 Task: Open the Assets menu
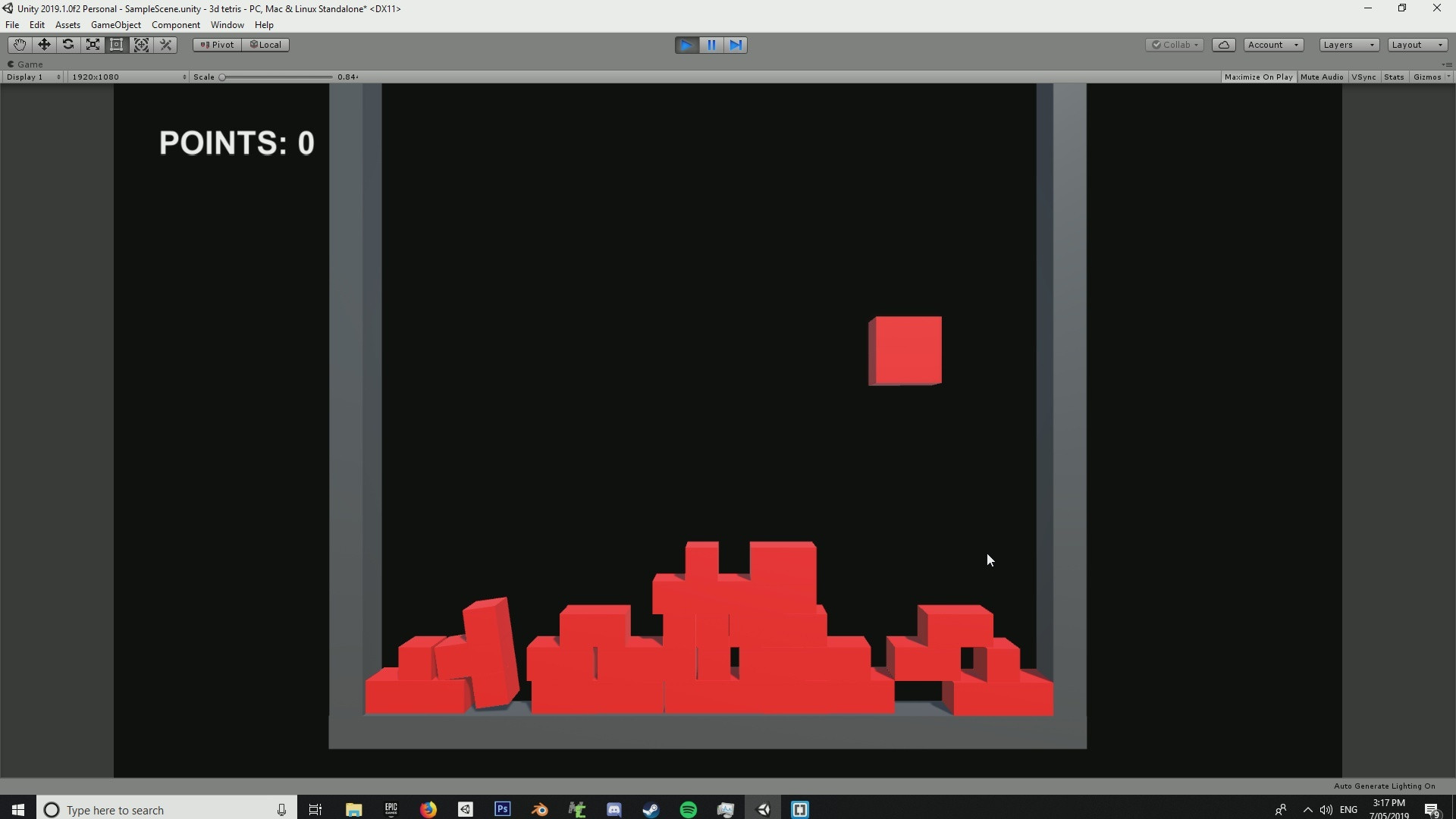pos(67,25)
